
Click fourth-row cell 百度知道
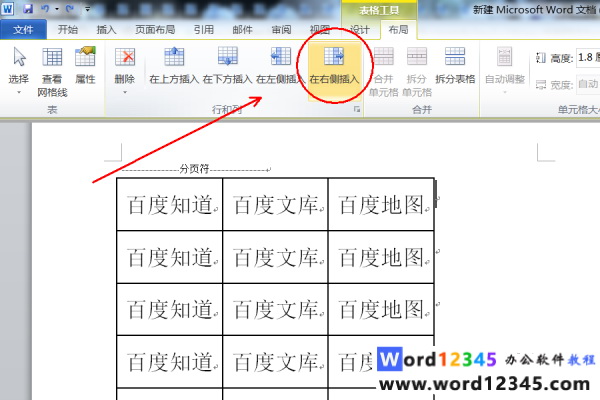(170, 362)
